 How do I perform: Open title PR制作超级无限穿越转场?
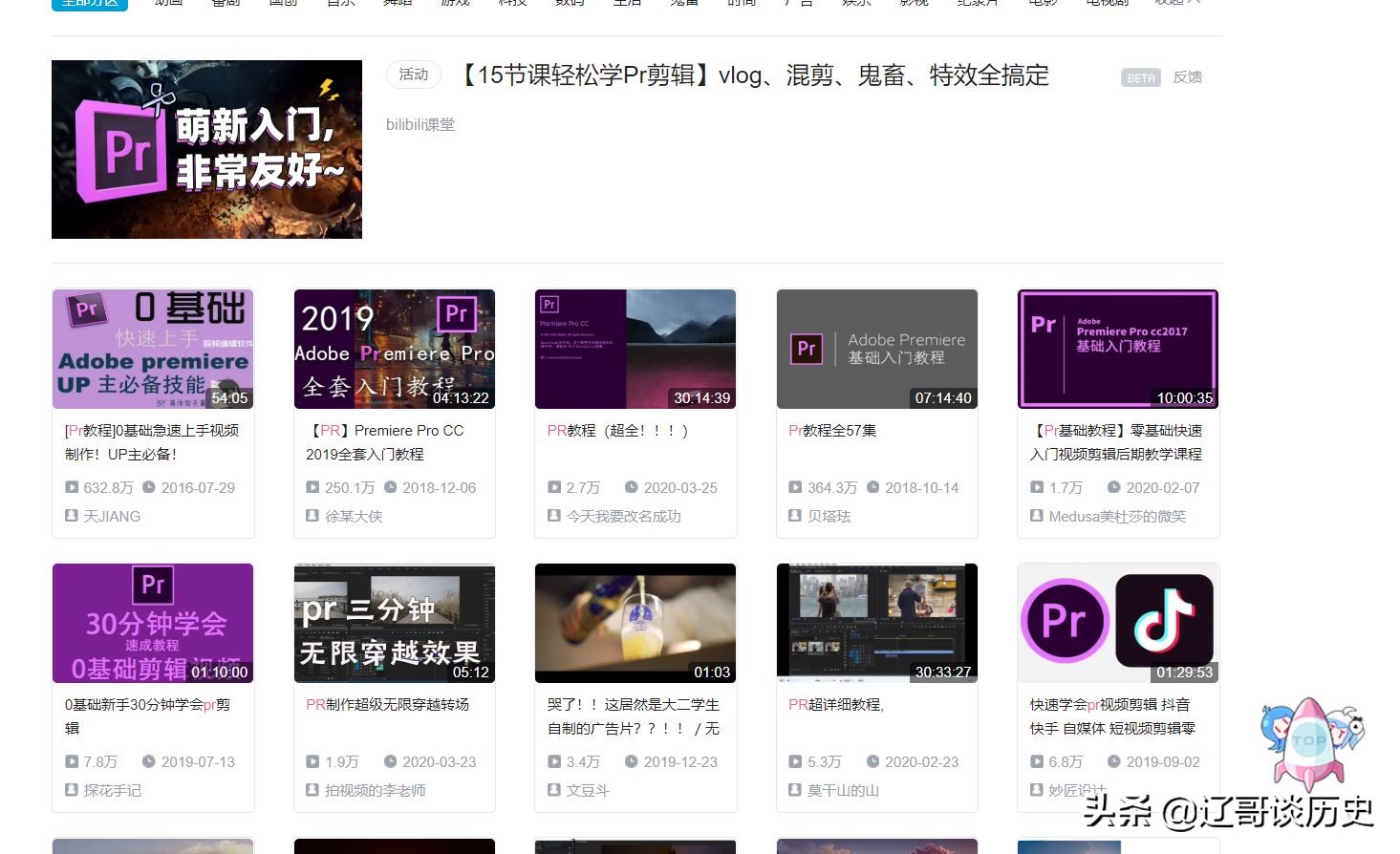[x=388, y=705]
